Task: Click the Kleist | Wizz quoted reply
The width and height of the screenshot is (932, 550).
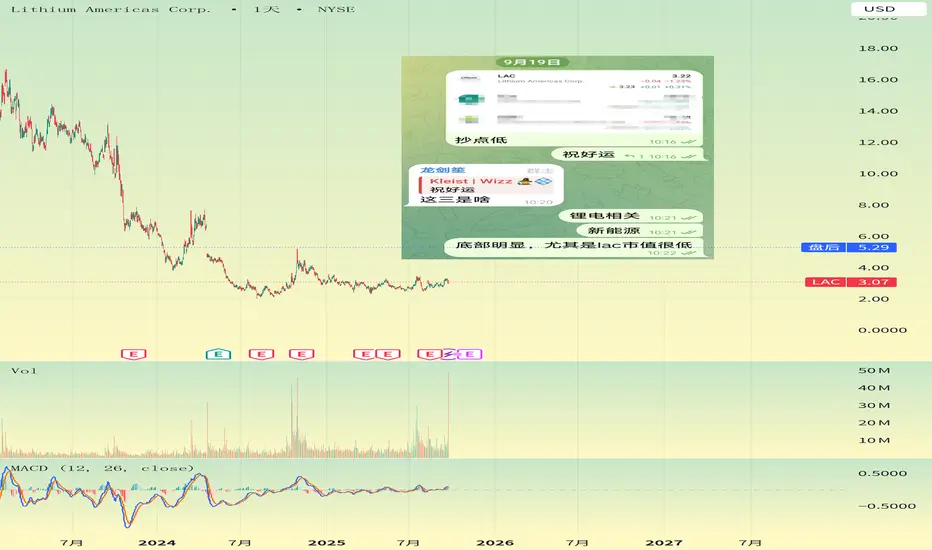Action: point(487,185)
